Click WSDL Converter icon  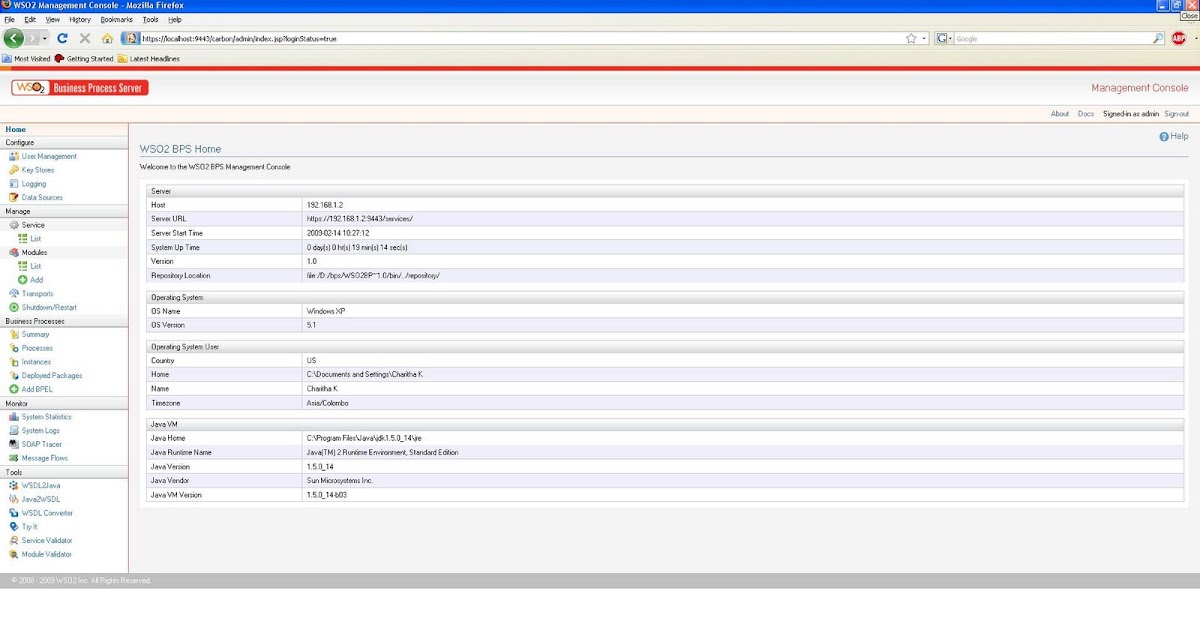(x=13, y=513)
